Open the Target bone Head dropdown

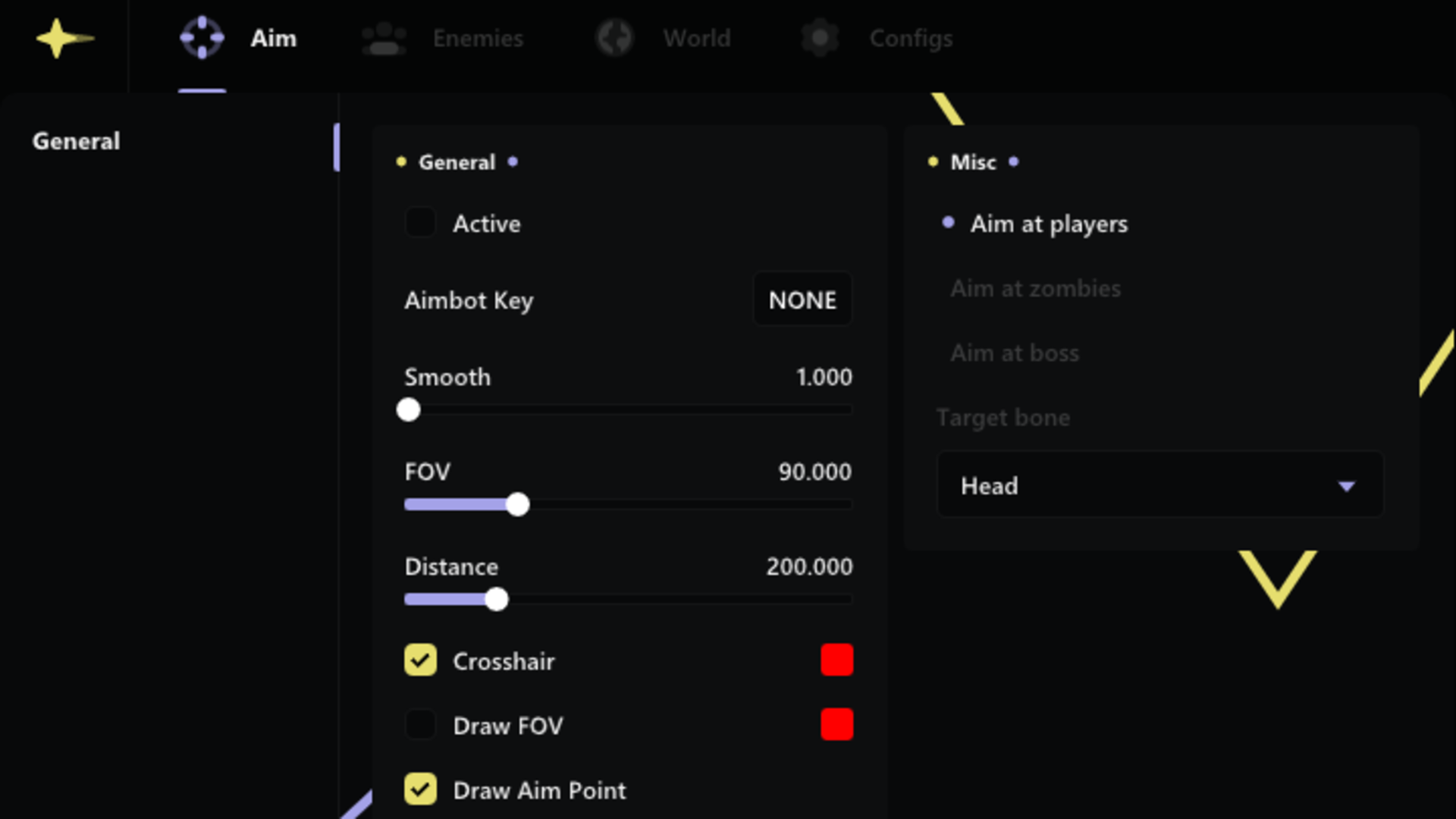tap(1159, 485)
